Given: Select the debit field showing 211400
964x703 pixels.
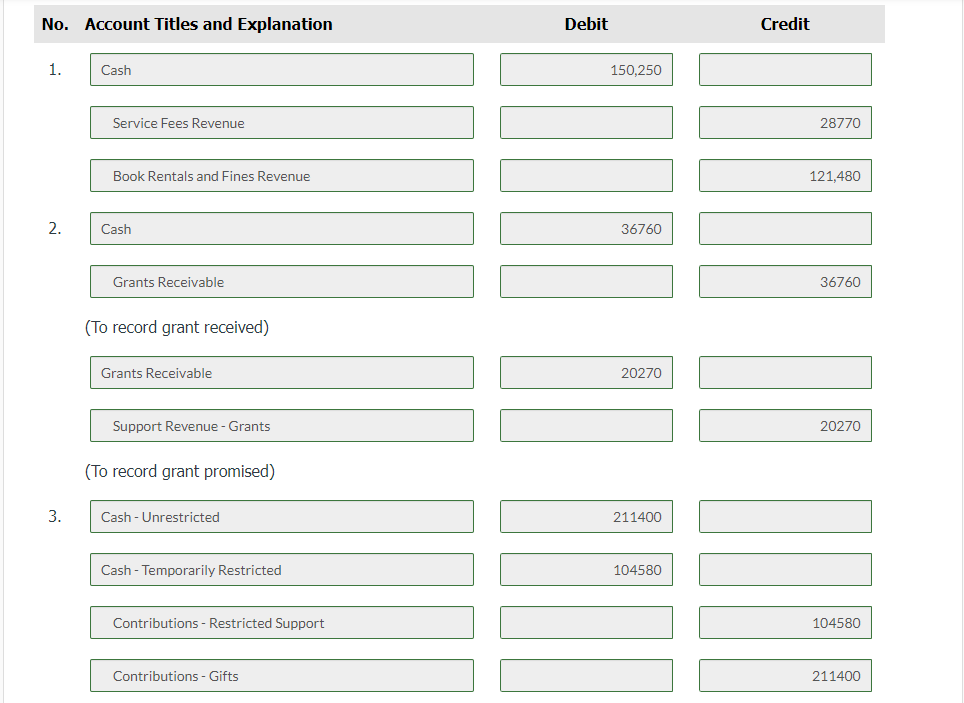Looking at the screenshot, I should click(586, 516).
